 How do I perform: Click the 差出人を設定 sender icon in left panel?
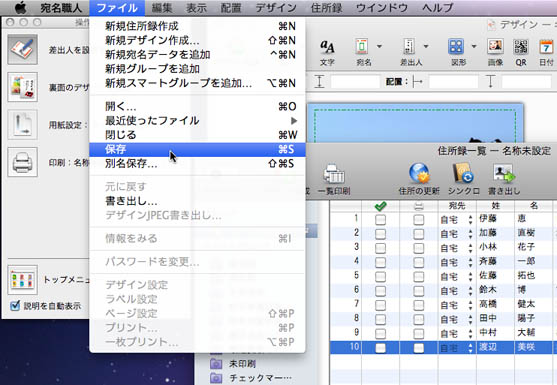click(22, 49)
